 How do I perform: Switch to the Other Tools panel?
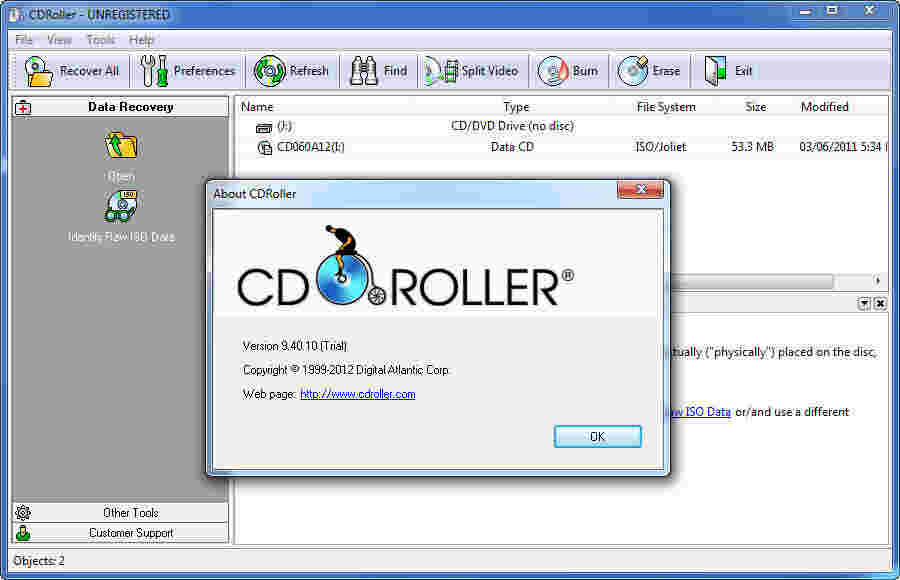(x=120, y=512)
